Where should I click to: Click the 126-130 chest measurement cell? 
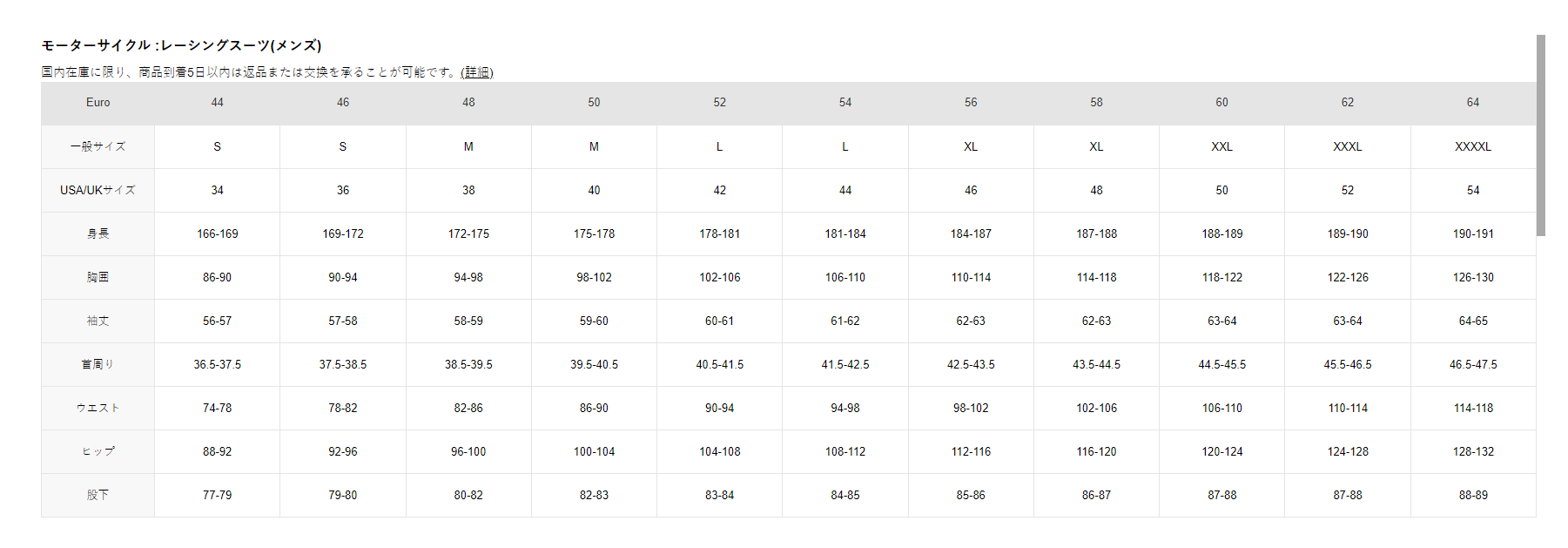(x=1472, y=277)
